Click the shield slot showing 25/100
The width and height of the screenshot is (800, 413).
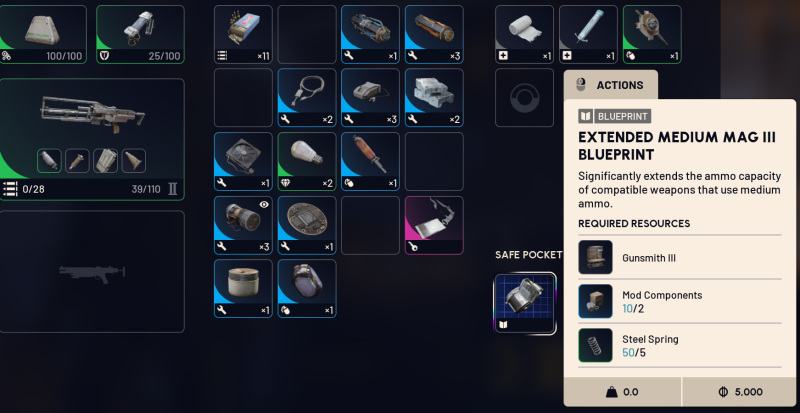(140, 34)
